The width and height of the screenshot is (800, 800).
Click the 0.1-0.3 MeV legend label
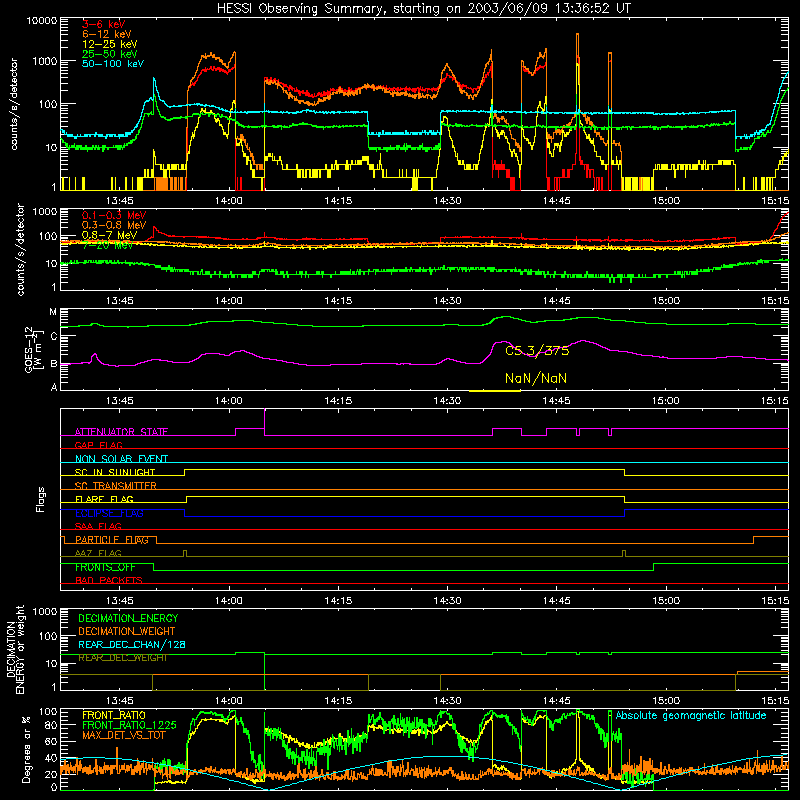coord(114,215)
